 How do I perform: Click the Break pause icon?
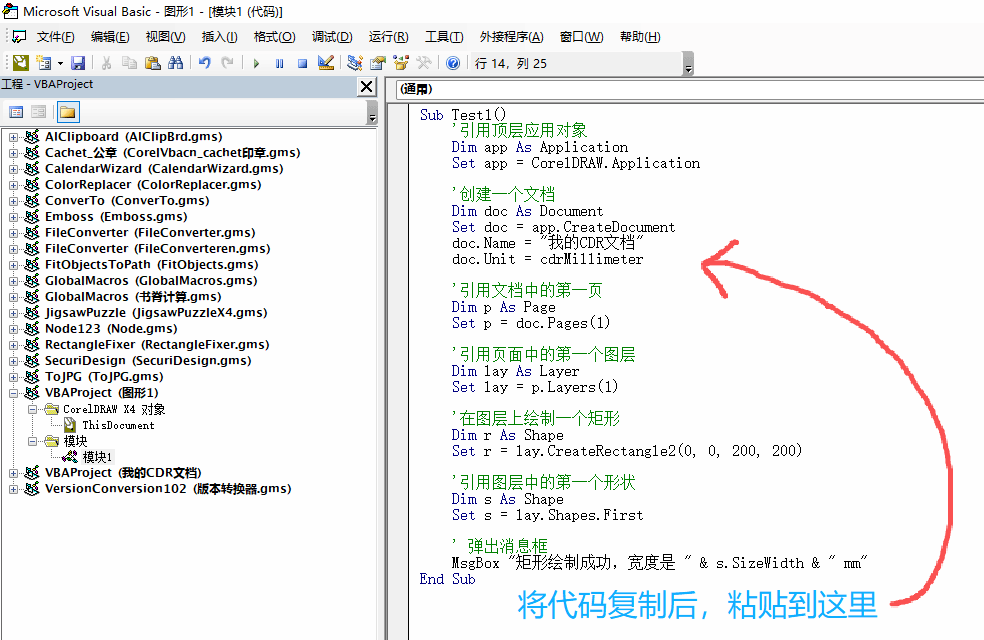pyautogui.click(x=278, y=63)
